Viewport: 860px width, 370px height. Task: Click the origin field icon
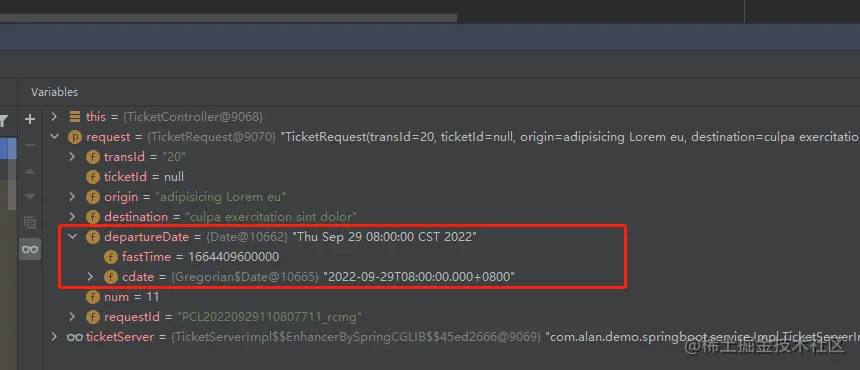tap(93, 197)
